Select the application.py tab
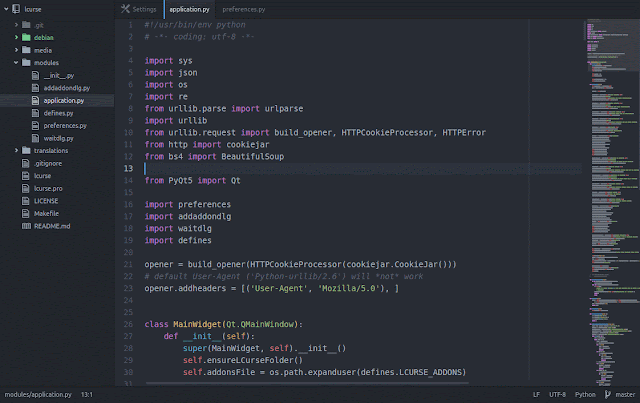 pyautogui.click(x=189, y=9)
